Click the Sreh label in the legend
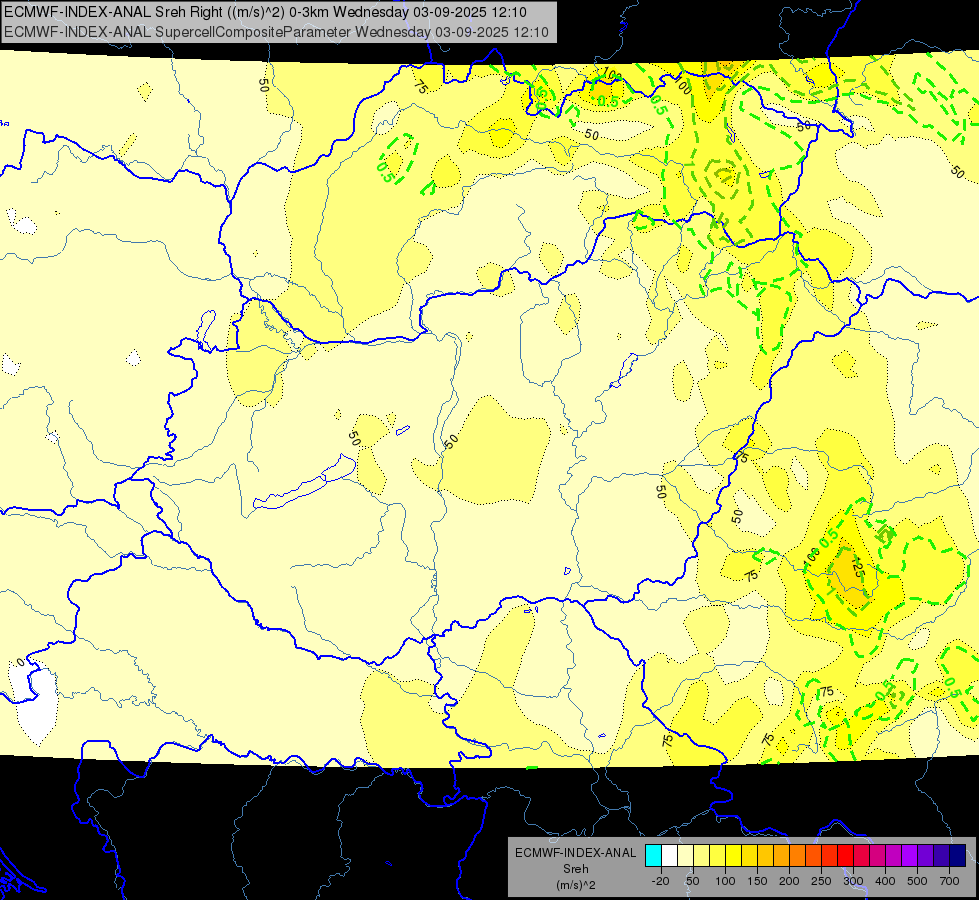This screenshot has height=900, width=979. [x=576, y=869]
